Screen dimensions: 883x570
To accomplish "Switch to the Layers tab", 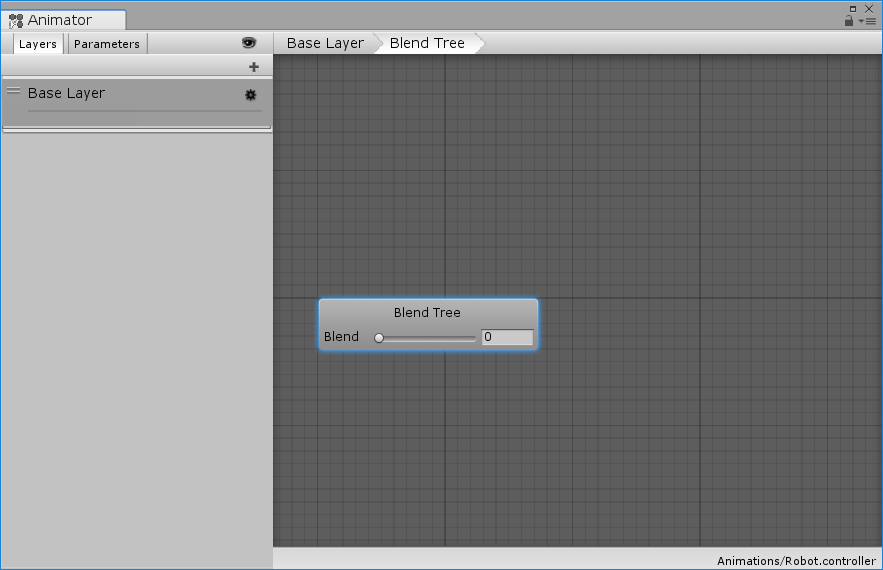I will pos(38,44).
